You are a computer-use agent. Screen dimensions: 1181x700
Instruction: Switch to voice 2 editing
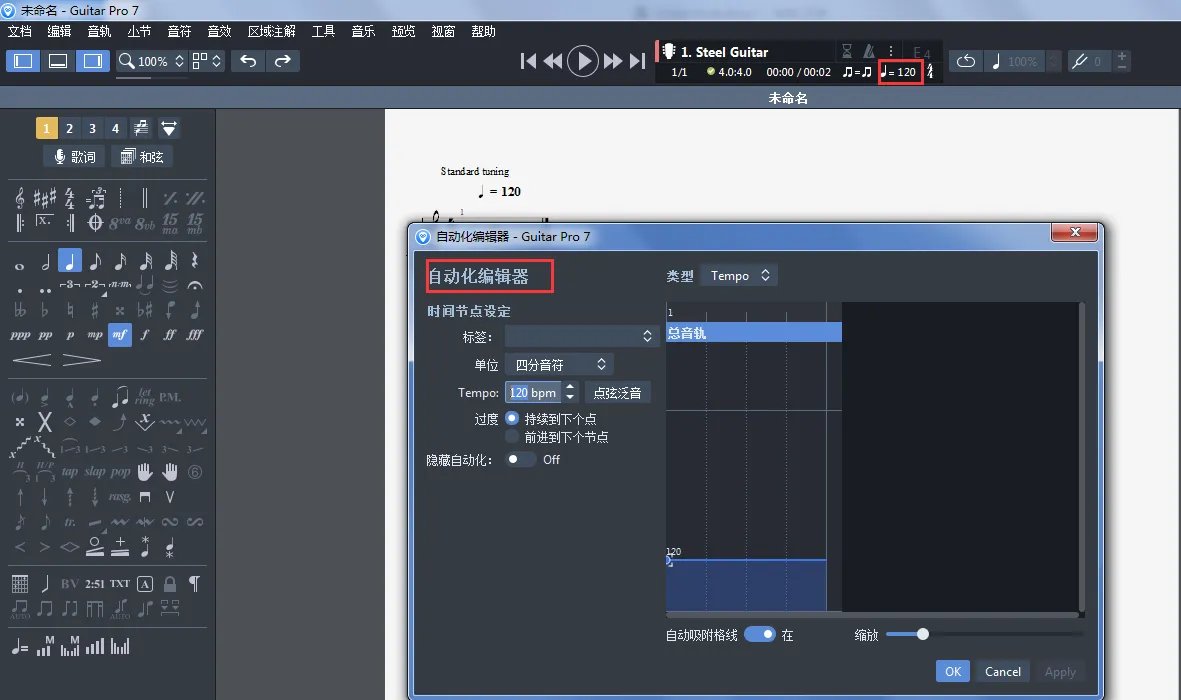click(x=70, y=128)
